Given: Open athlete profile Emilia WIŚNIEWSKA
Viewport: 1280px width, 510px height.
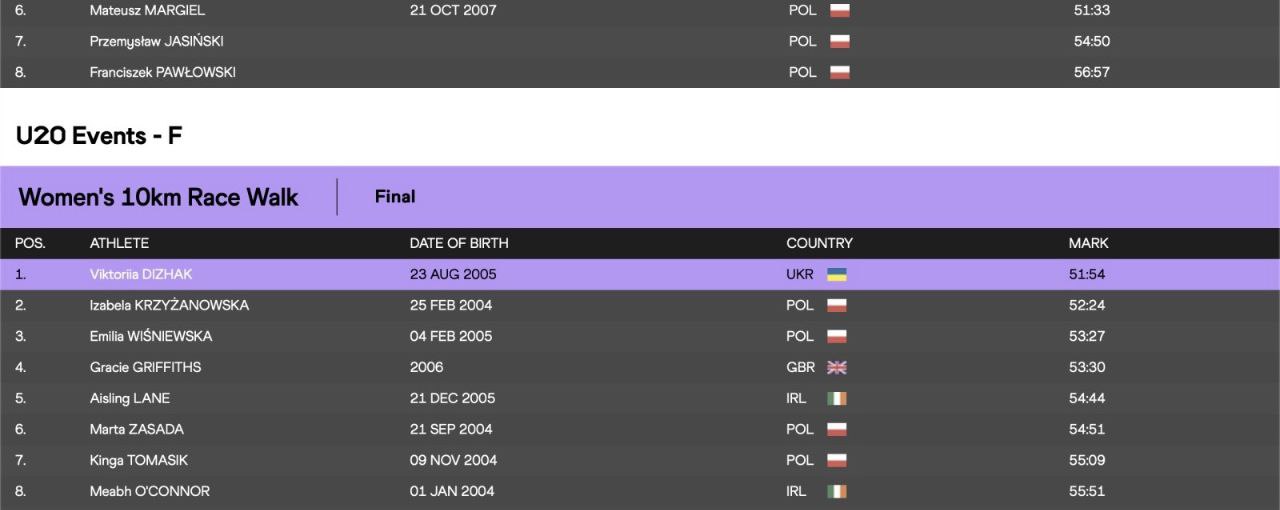Looking at the screenshot, I should [151, 336].
